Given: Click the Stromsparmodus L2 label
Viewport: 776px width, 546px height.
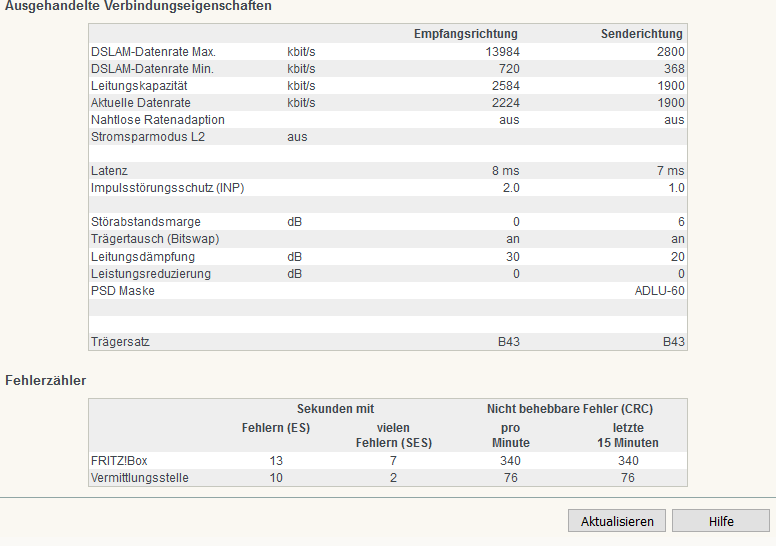Looking at the screenshot, I should [147, 137].
